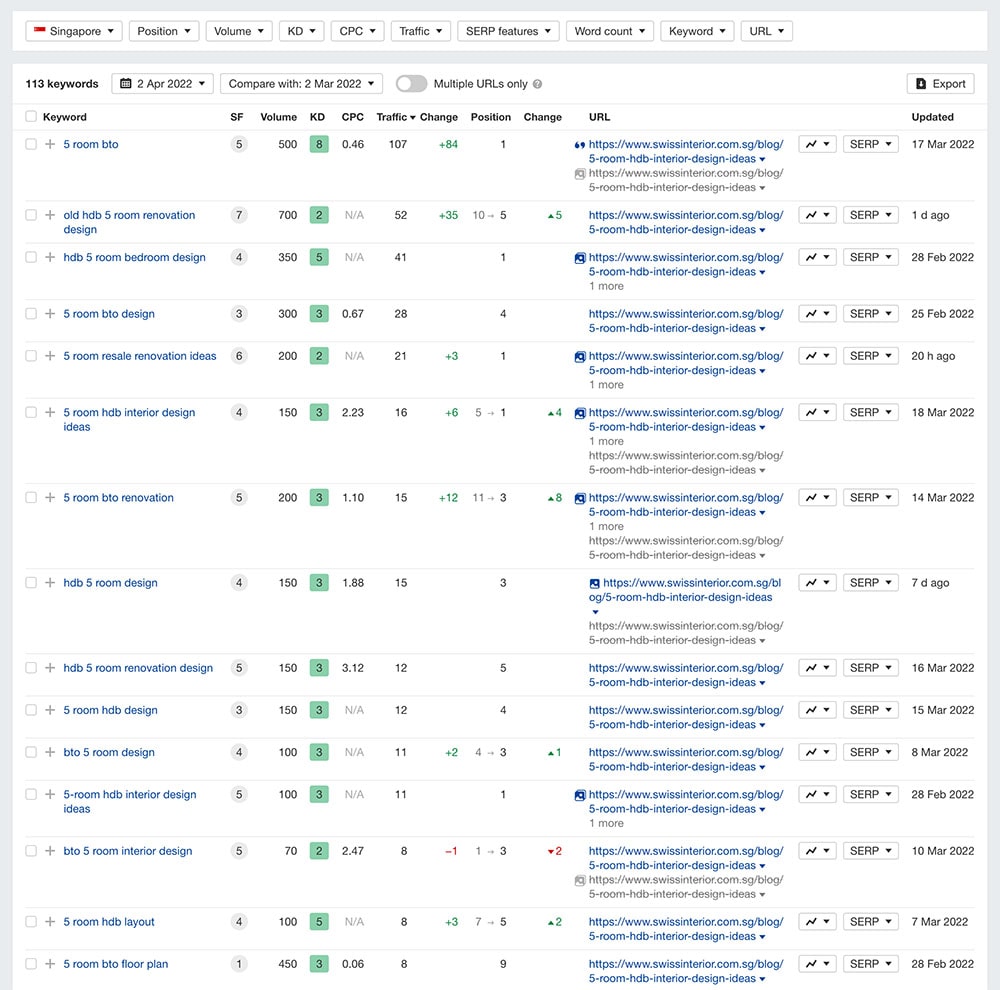Image resolution: width=1000 pixels, height=990 pixels.
Task: Click the image icon on '5 room resale renovation ideas' URL
Action: pos(579,356)
